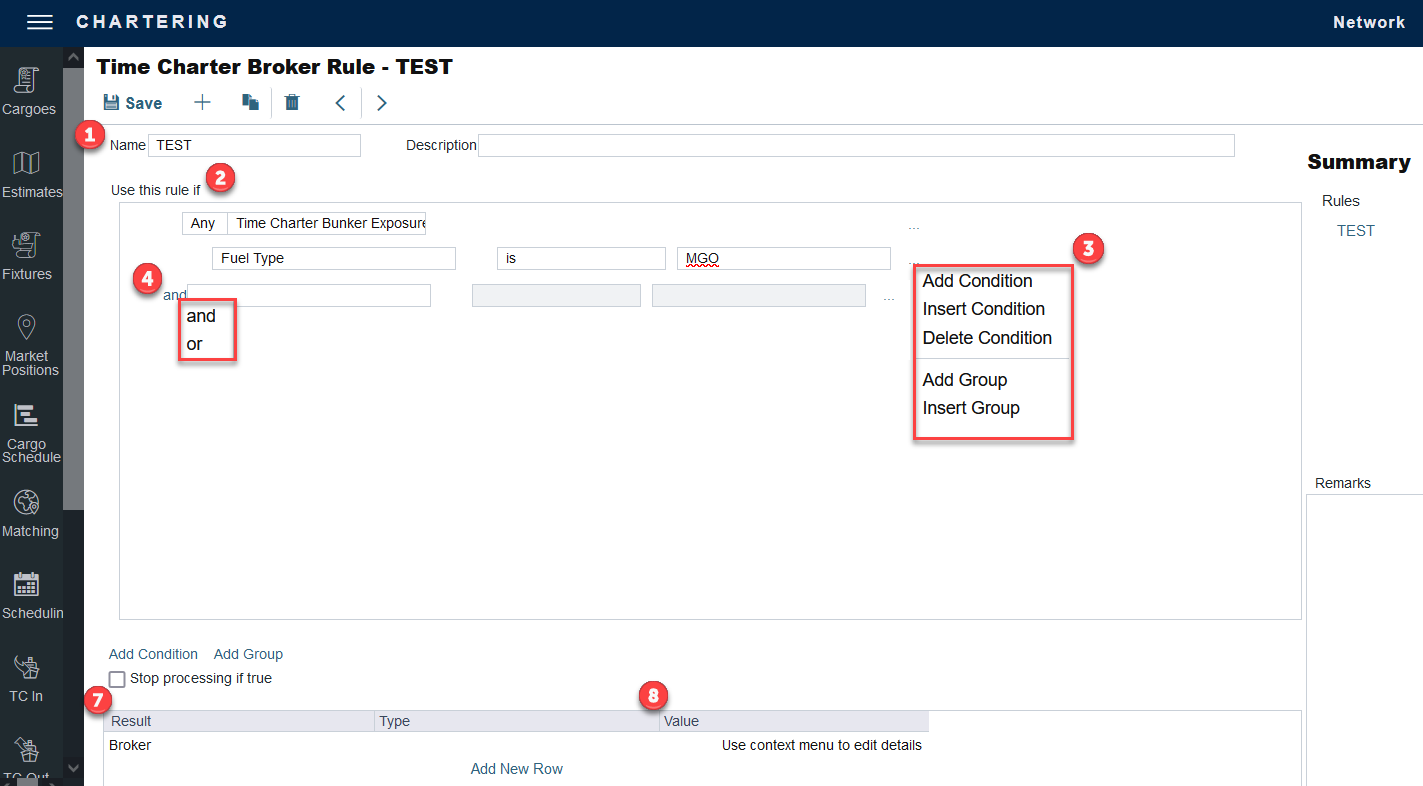Open the 'is' operator dropdown
The width and height of the screenshot is (1423, 786).
(580, 258)
